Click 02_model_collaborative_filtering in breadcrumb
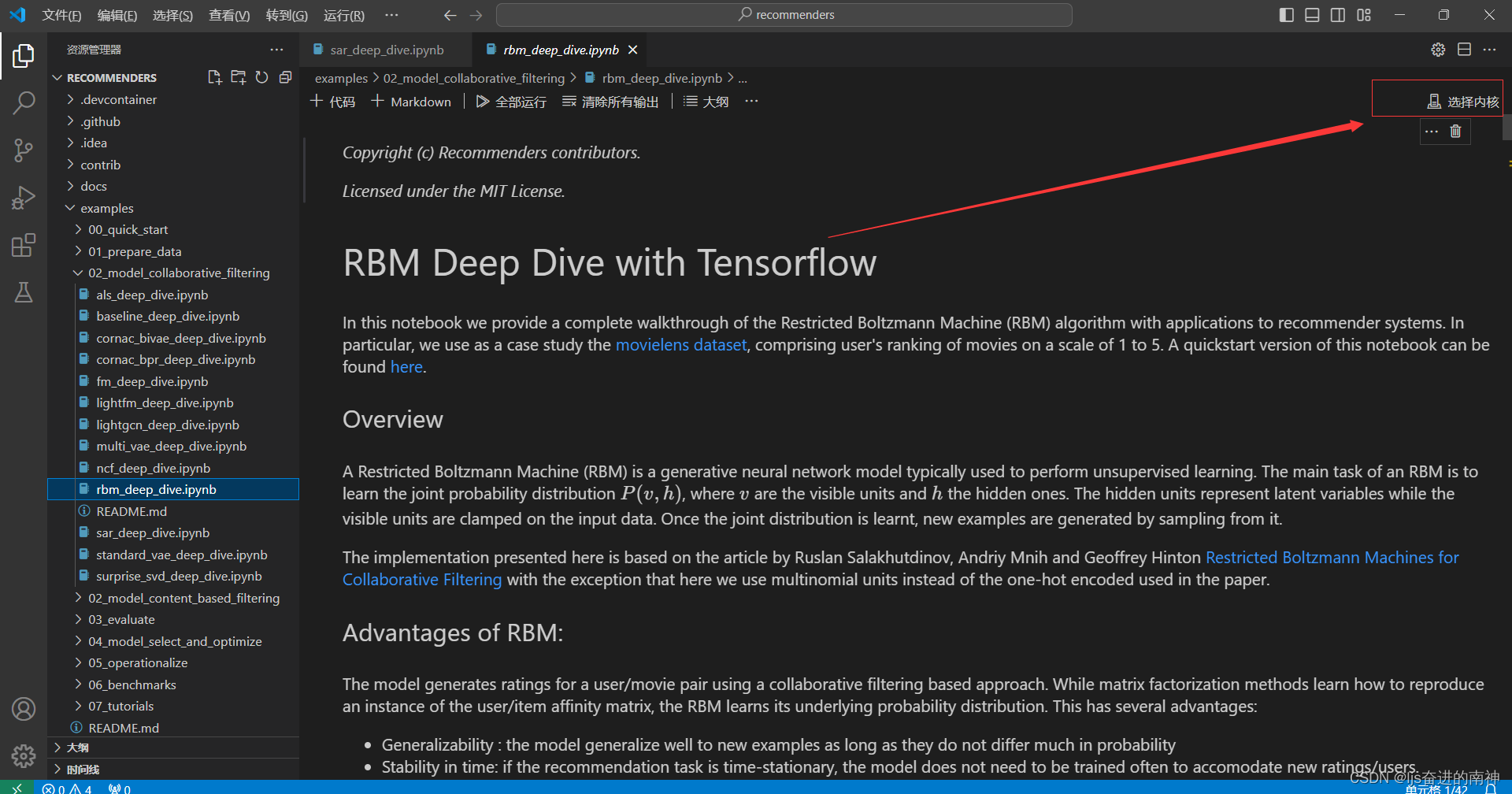The width and height of the screenshot is (1512, 794). (474, 78)
